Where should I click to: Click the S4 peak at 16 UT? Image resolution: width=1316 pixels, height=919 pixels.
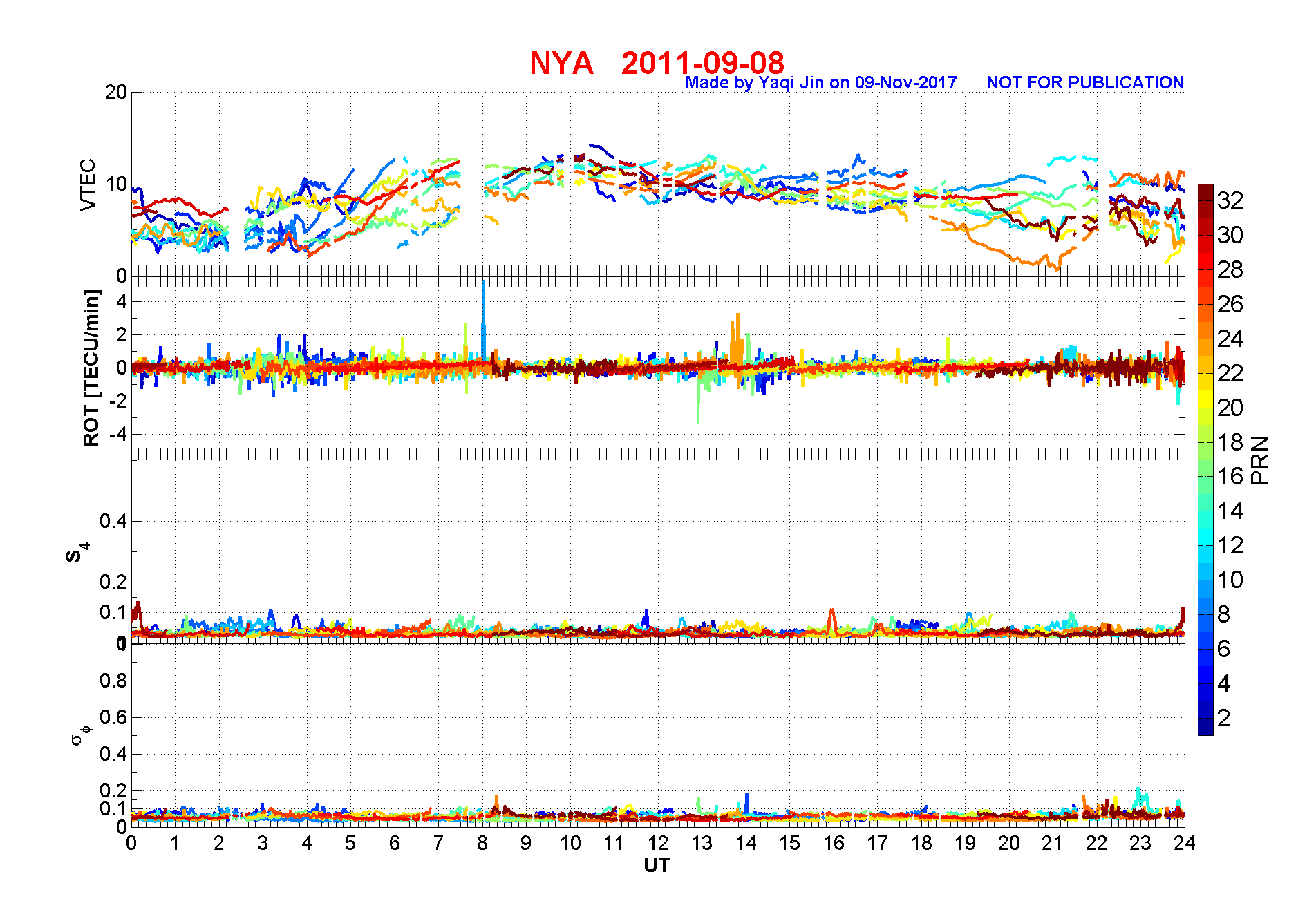pos(832,618)
